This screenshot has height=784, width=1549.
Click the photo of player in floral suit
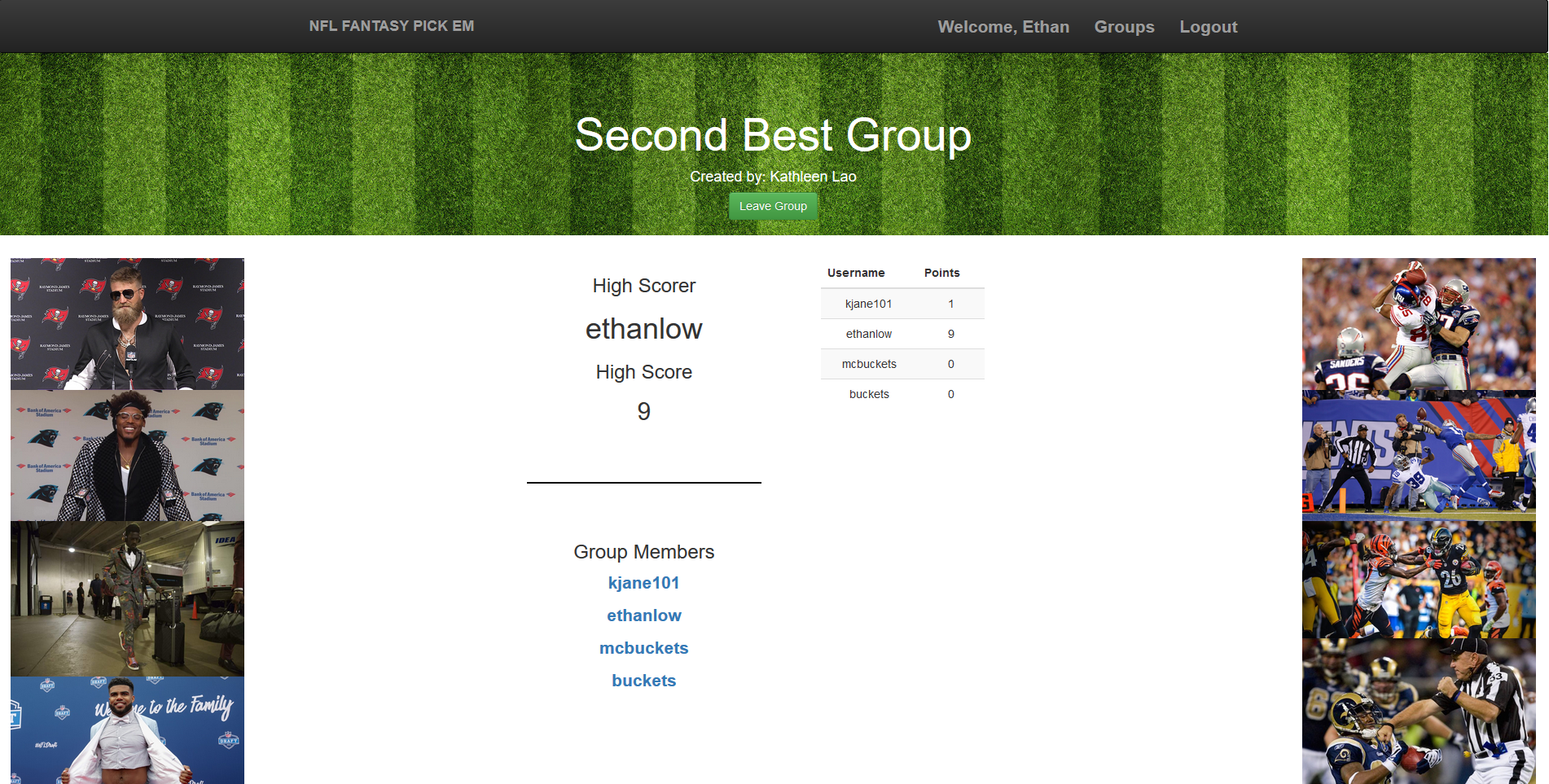tap(127, 598)
